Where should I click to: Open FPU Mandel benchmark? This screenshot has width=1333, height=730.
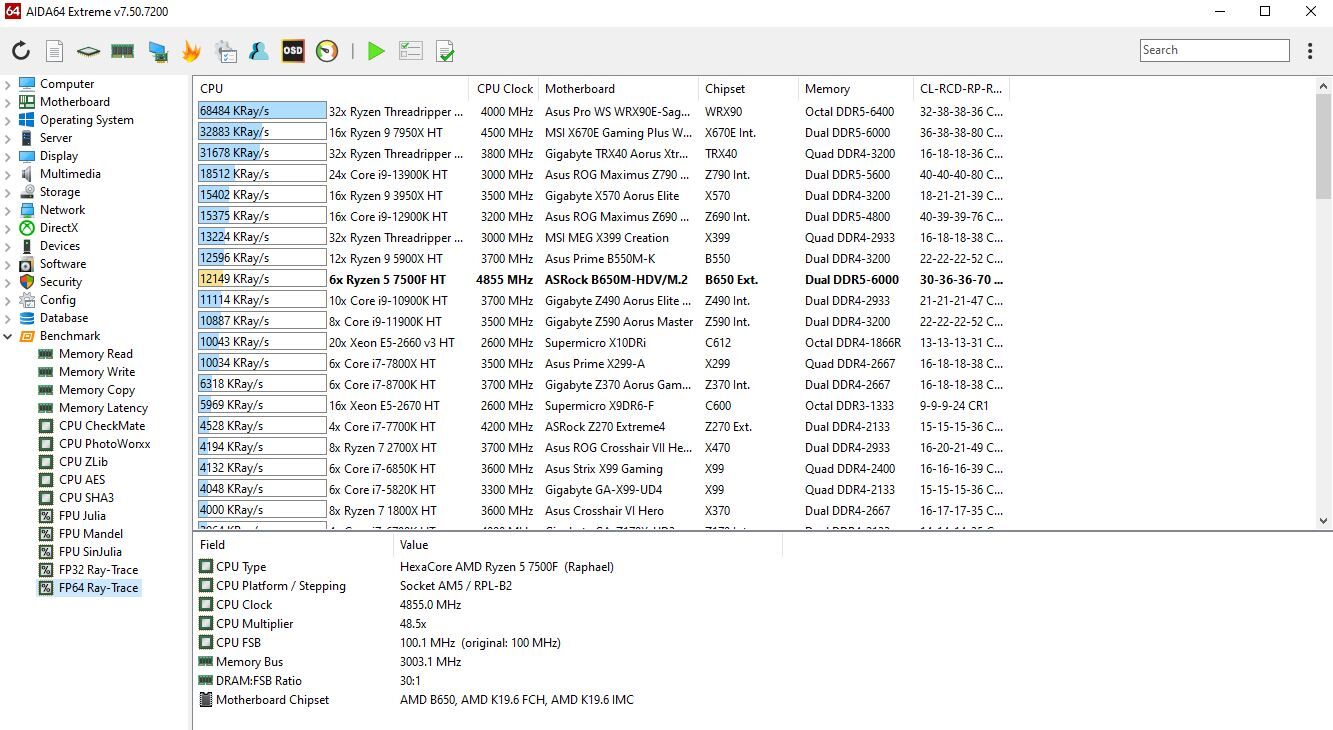[91, 534]
